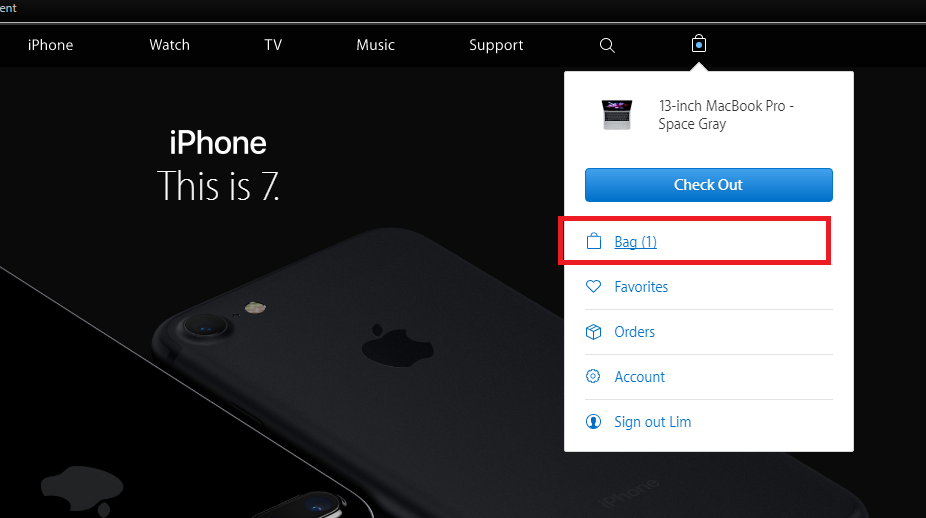
Task: Open 13-inch MacBook Pro Space Gray item
Action: 726,115
